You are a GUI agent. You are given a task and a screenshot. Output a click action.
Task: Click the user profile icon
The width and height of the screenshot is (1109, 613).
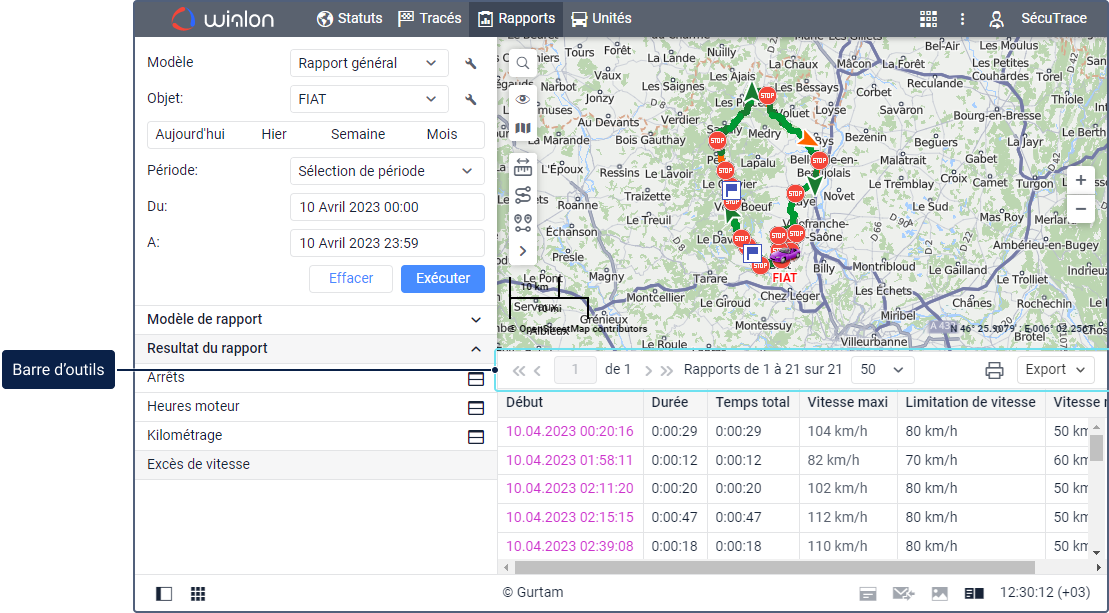997,19
